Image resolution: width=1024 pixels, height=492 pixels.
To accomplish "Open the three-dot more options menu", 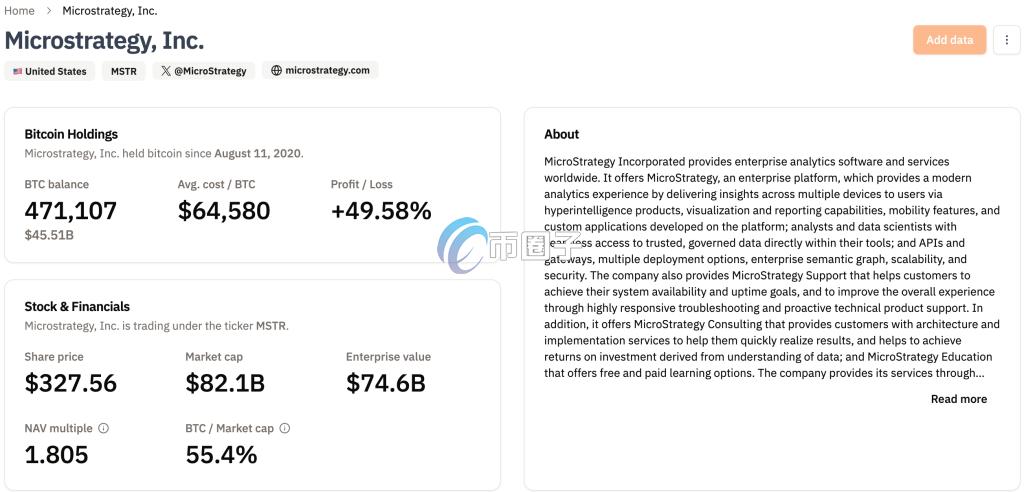I will coord(1006,40).
